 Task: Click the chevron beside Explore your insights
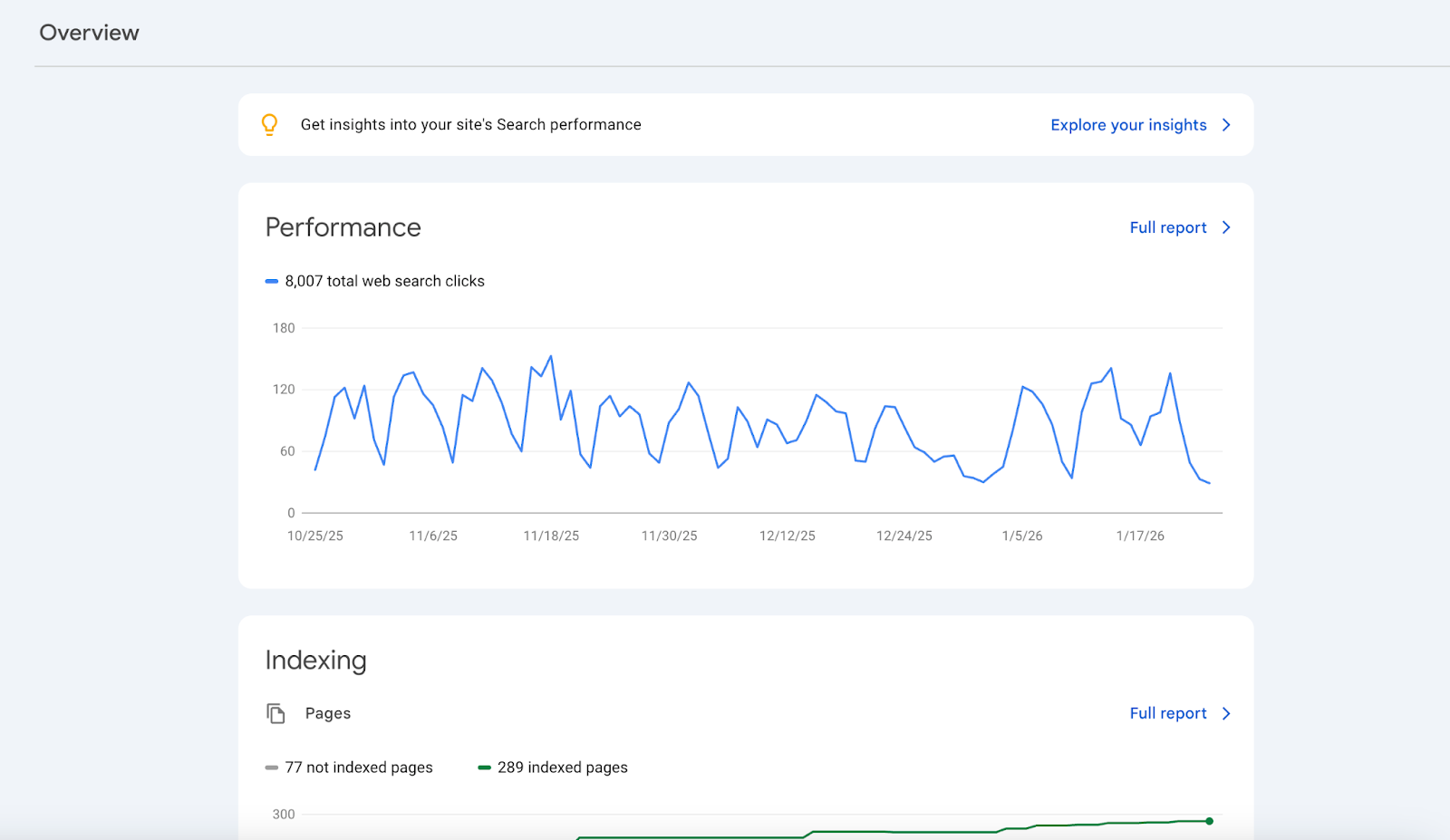click(x=1226, y=125)
